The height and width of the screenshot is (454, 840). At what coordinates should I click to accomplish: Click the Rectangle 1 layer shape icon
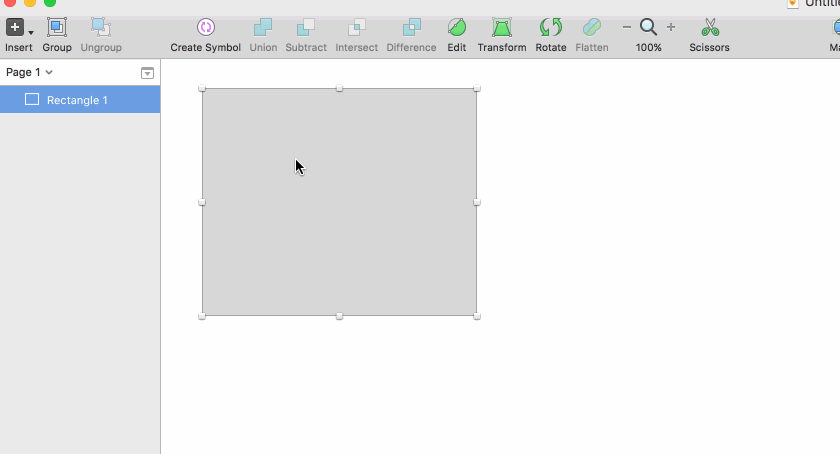tap(32, 99)
